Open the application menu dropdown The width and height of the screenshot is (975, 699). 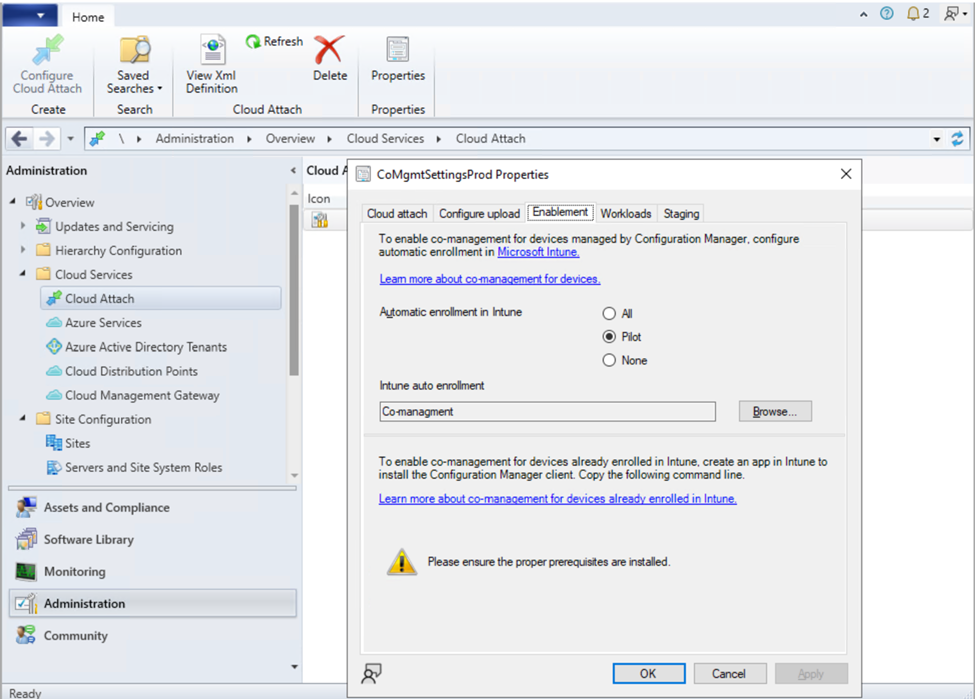coord(30,16)
